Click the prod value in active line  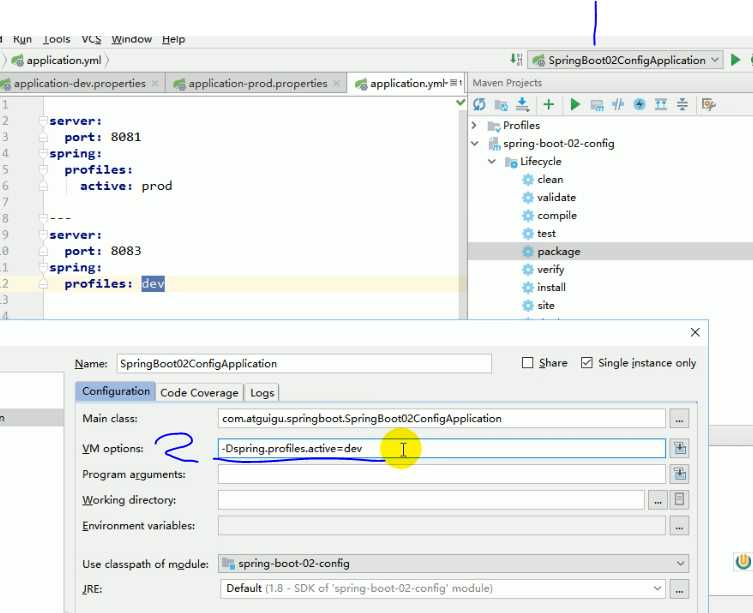tap(157, 186)
